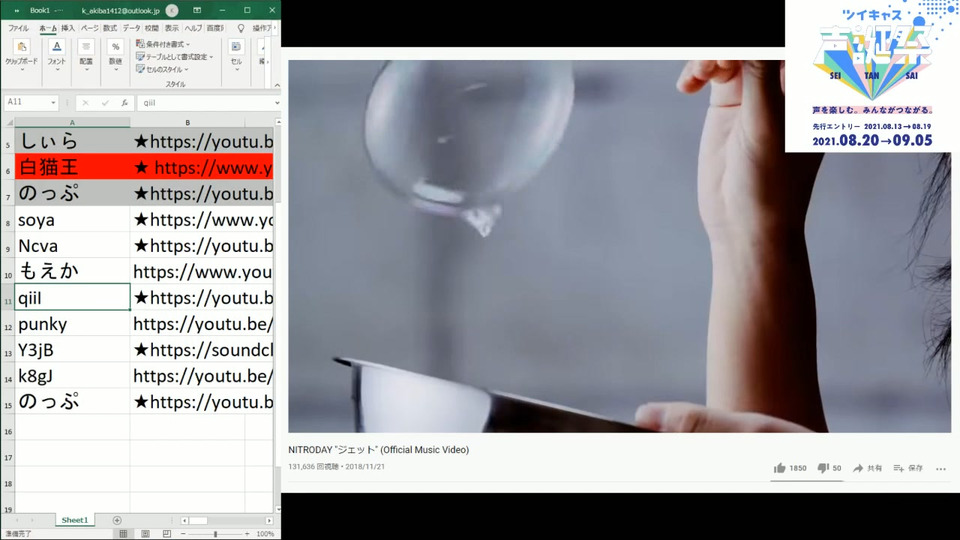Open the クリップボード paste group
Screen dimensions: 960x540
[21, 54]
